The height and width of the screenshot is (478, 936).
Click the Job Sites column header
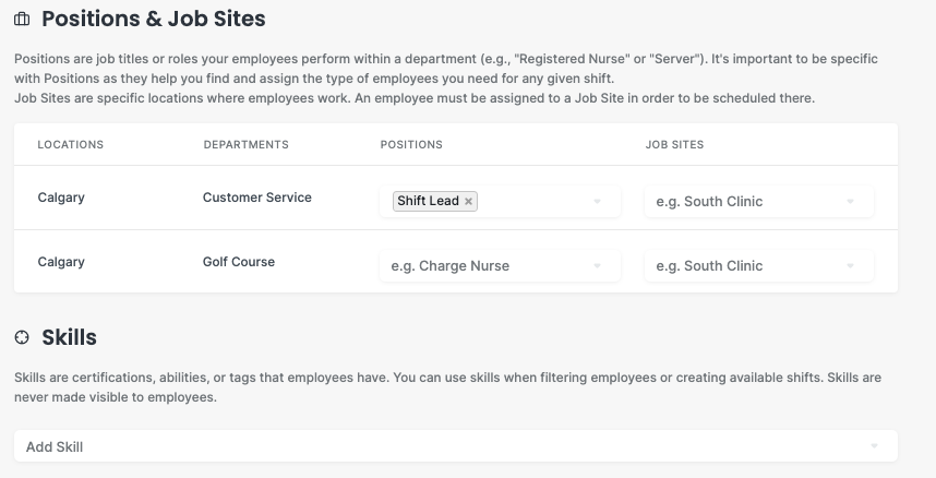pyautogui.click(x=675, y=145)
